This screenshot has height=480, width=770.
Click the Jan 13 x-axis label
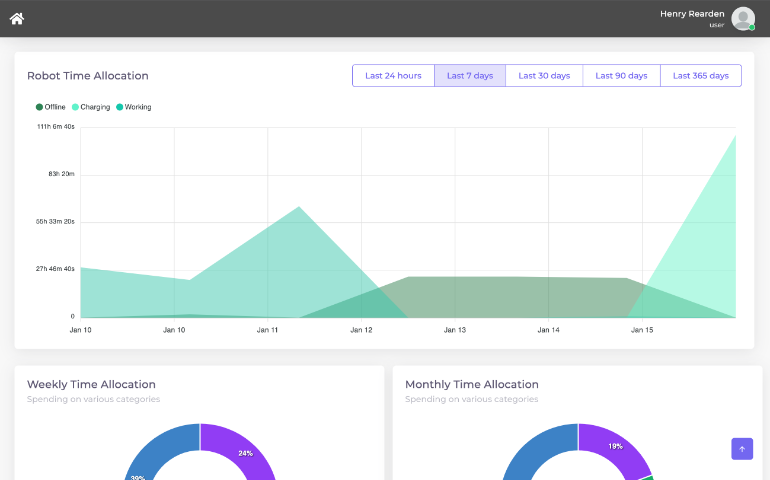455,330
